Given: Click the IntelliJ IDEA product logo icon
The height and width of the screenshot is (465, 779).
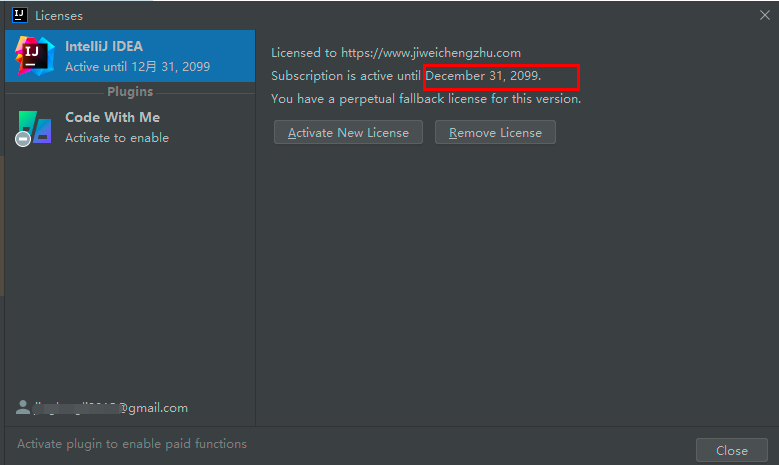Looking at the screenshot, I should pos(34,56).
